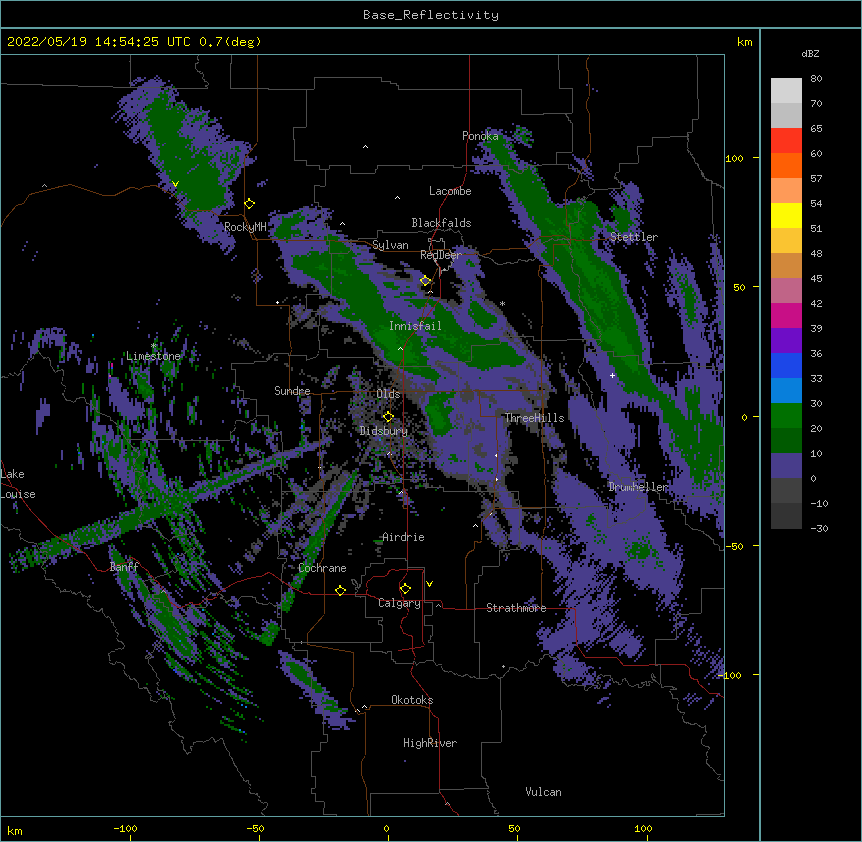The width and height of the screenshot is (862, 842).
Task: Pick the orange 60-57 dBZ legend swatch
Action: [x=786, y=165]
